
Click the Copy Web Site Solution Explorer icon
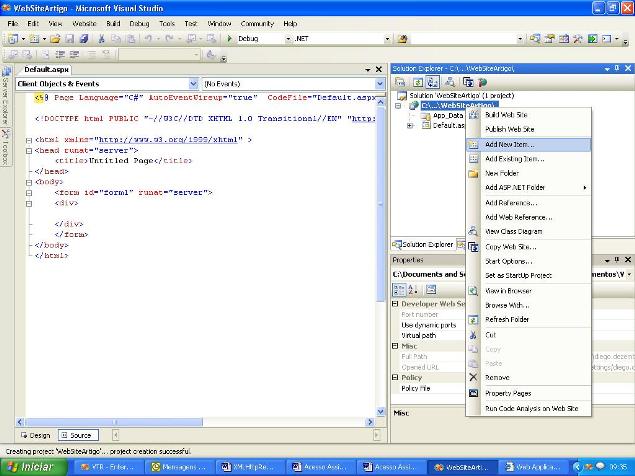click(x=468, y=82)
